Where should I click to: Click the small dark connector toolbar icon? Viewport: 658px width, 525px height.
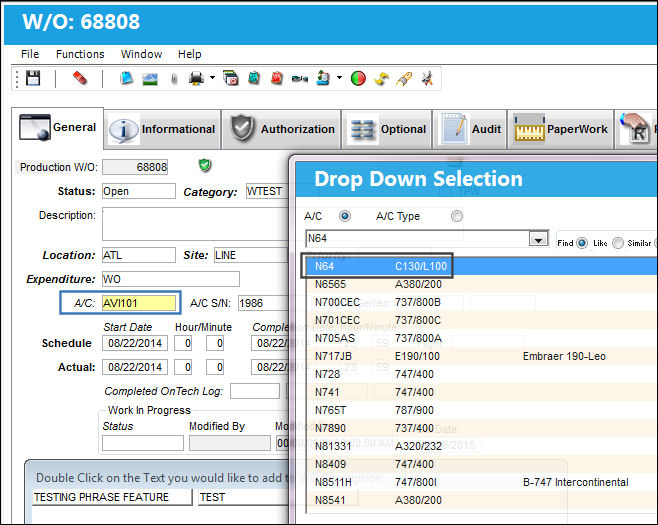[300, 79]
